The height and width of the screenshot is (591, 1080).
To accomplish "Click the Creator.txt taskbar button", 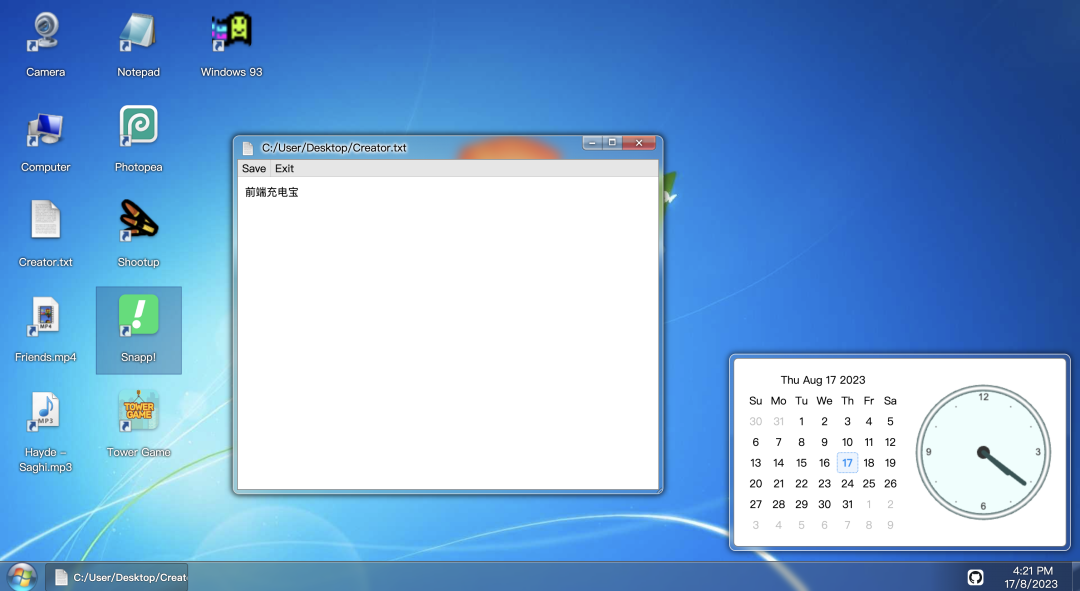I will [x=117, y=577].
